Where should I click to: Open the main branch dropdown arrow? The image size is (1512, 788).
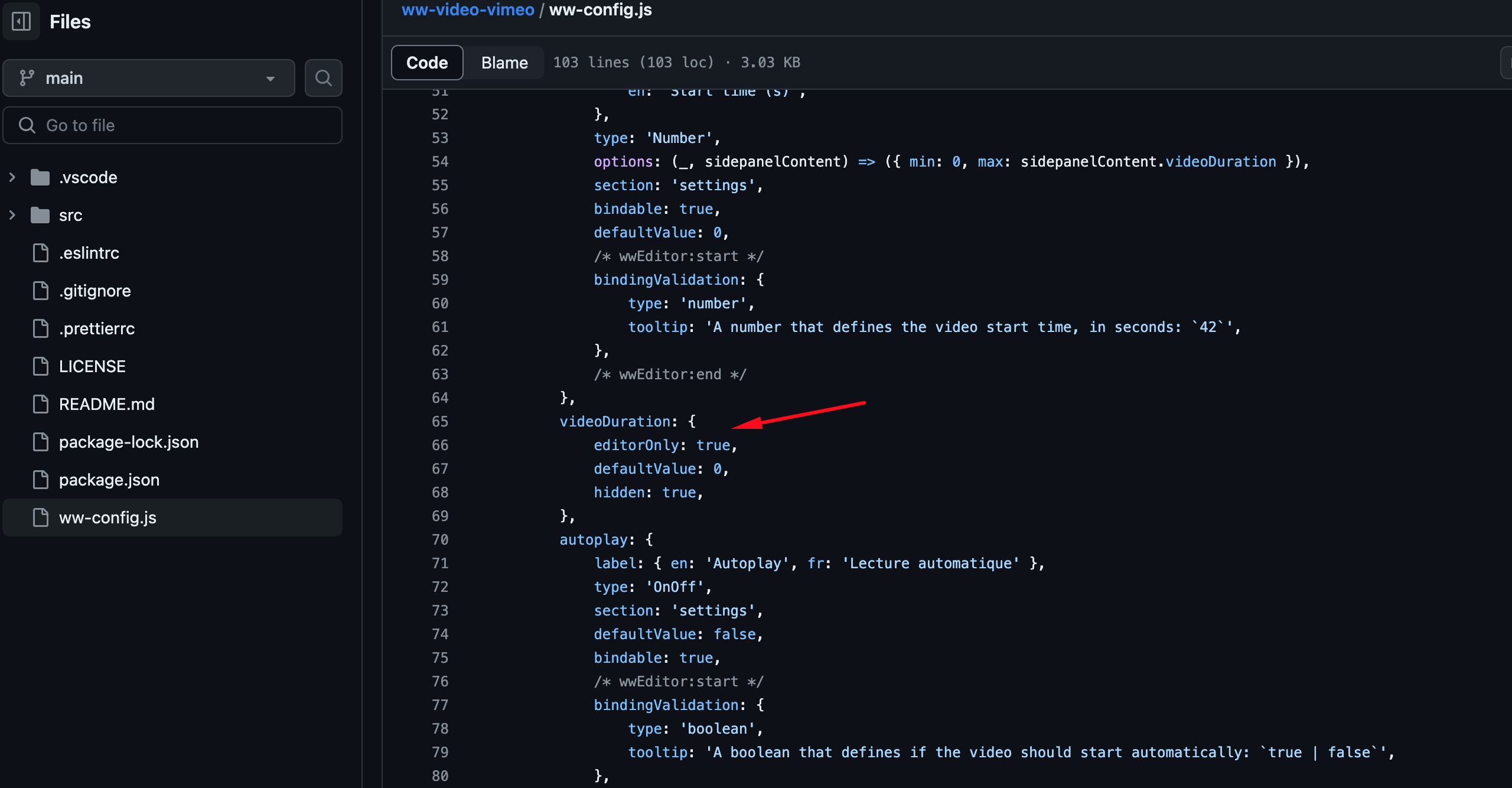click(x=271, y=78)
